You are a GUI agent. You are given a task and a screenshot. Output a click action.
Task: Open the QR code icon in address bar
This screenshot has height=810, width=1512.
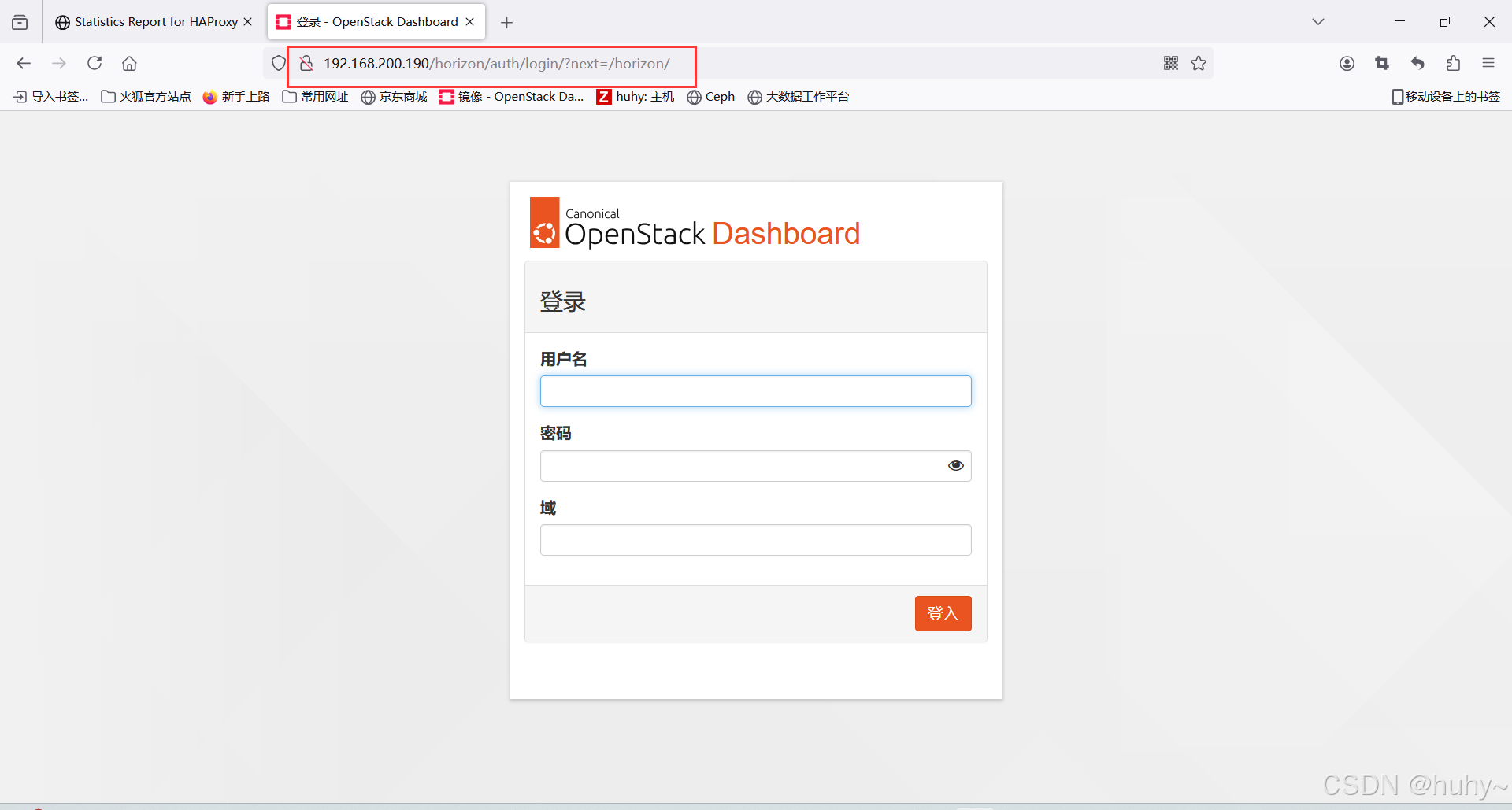pos(1171,63)
